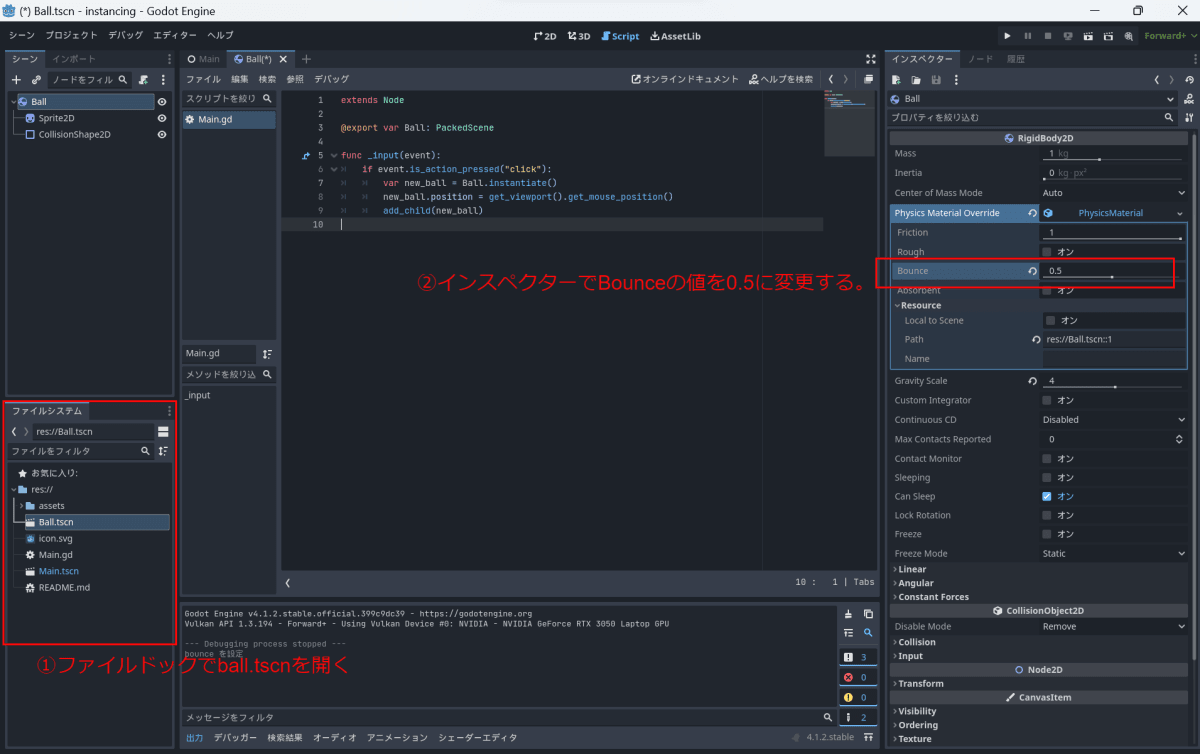Screen dimensions: 1200x754
Task: Load resource folder icon in Inspector
Action: [x=915, y=79]
